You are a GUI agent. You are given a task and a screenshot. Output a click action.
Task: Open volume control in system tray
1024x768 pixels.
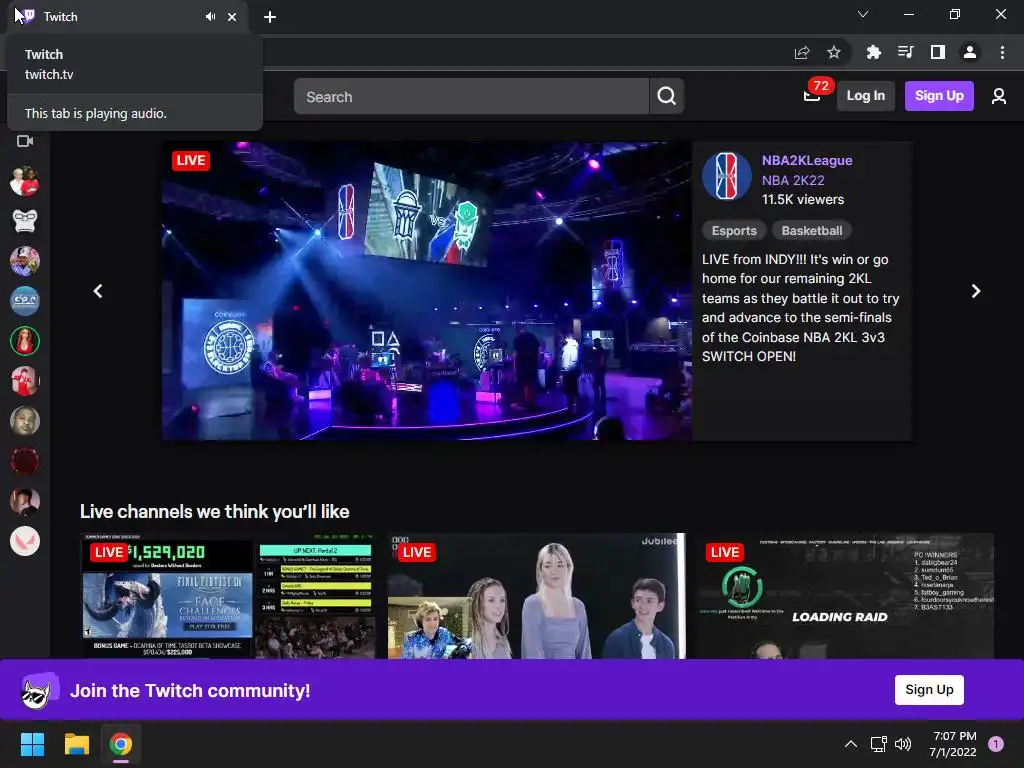click(903, 744)
